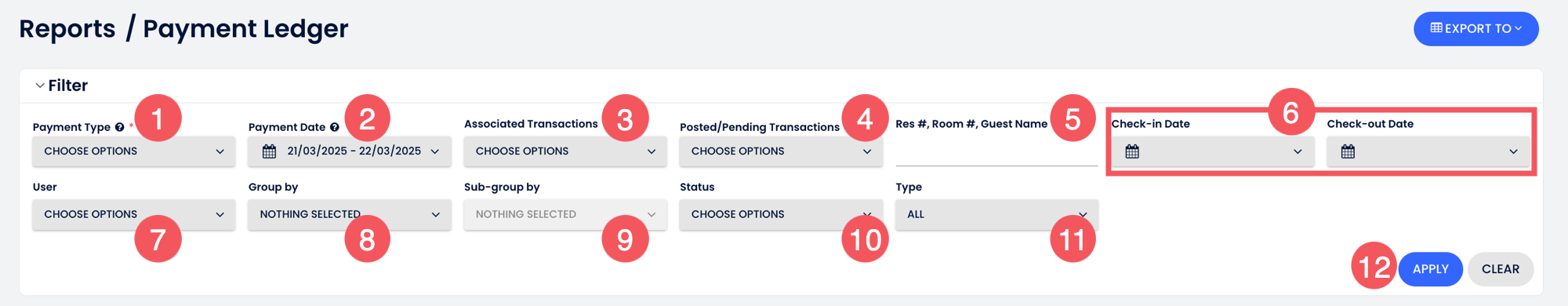Image resolution: width=1568 pixels, height=306 pixels.
Task: Click the Payment Date help question-mark icon
Action: 334,127
